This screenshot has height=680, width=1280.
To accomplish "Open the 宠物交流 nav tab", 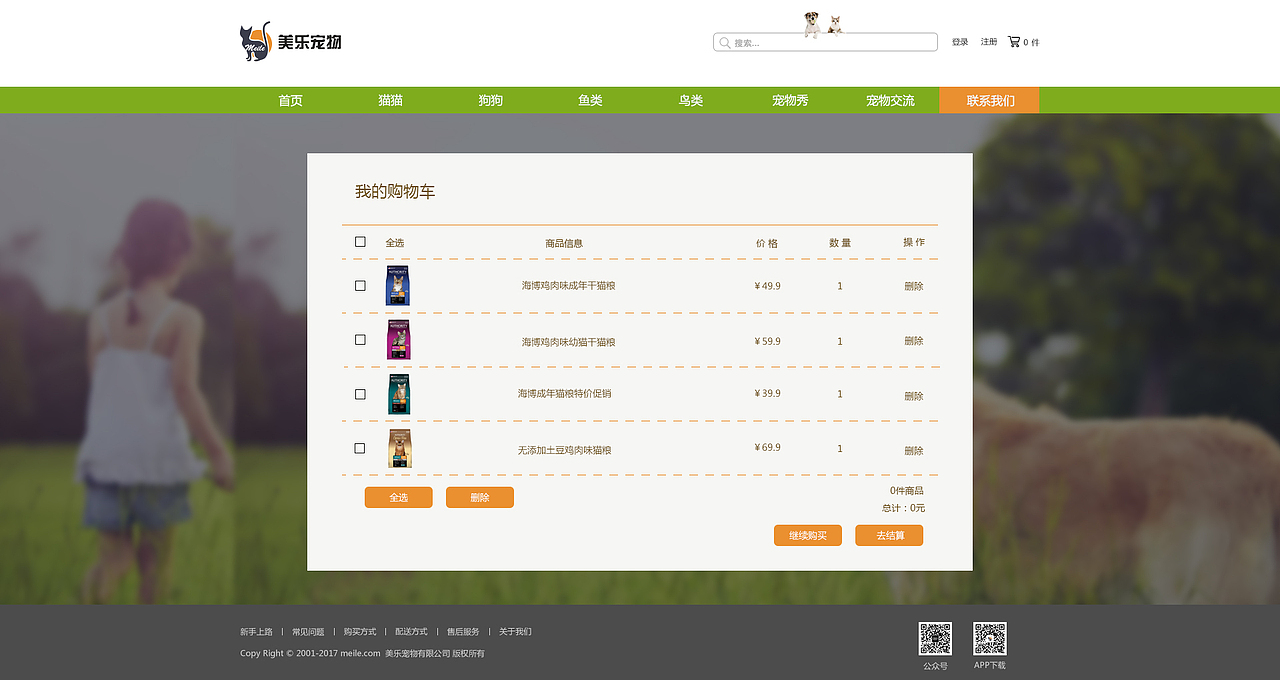I will click(x=890, y=100).
